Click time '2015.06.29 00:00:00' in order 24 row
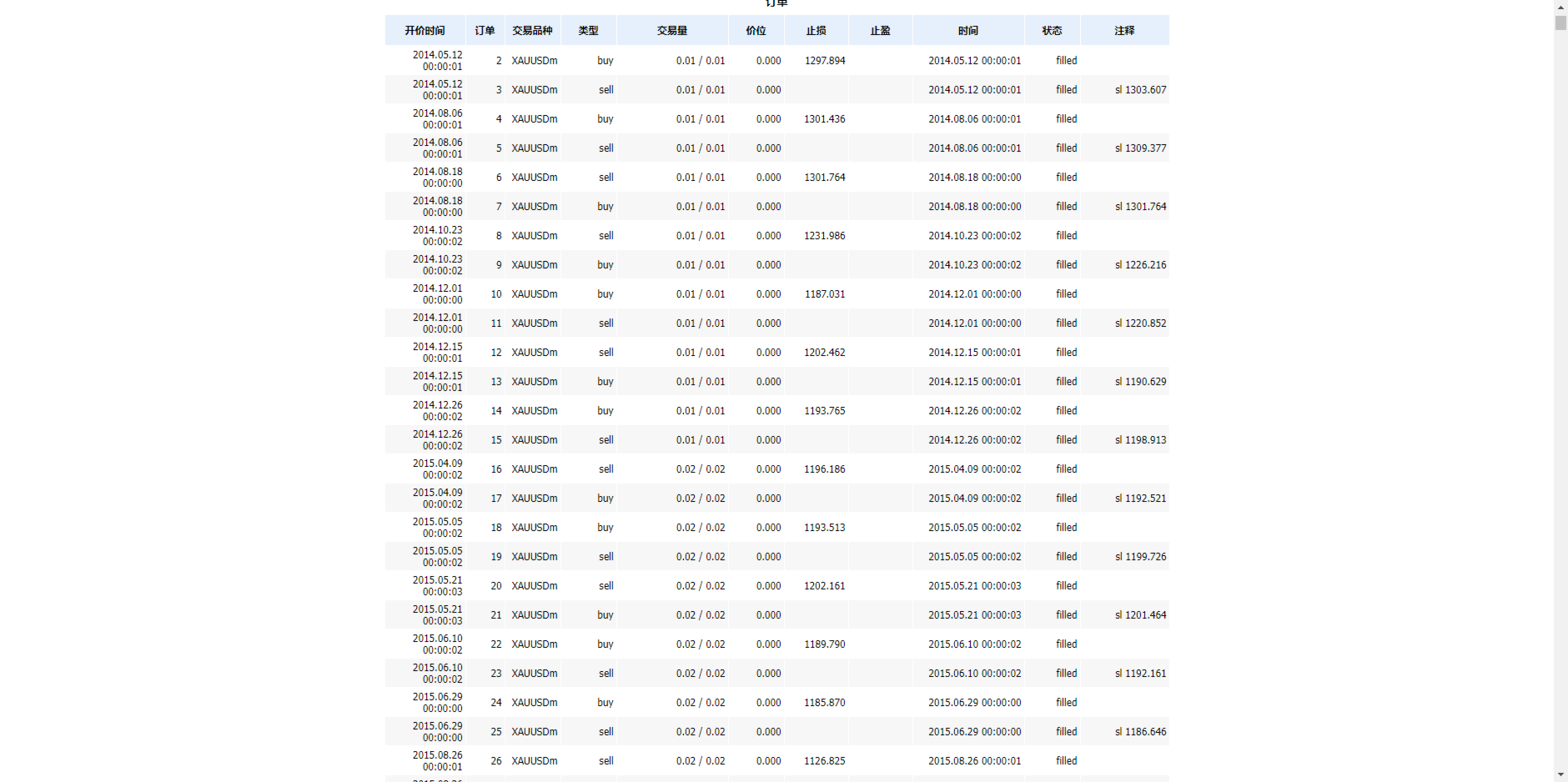 click(975, 703)
